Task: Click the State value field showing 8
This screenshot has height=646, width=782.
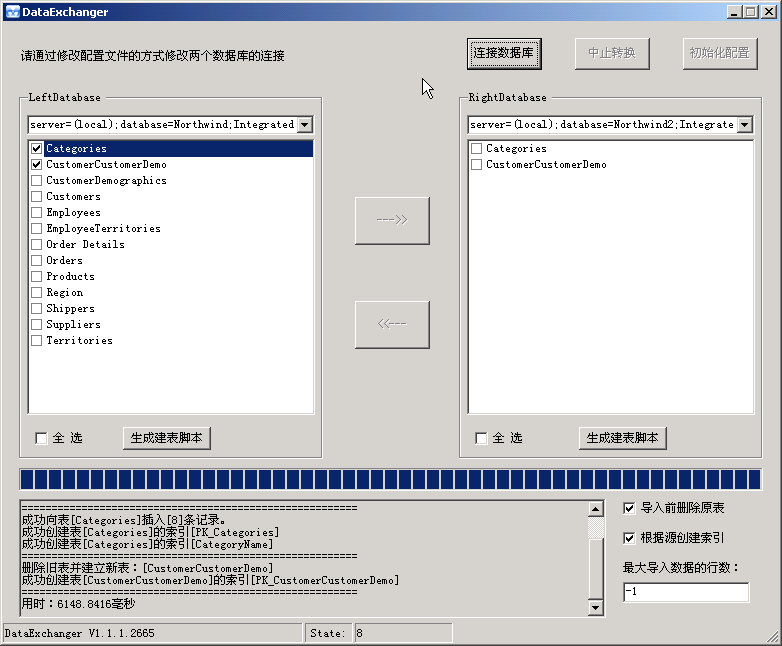Action: point(403,633)
